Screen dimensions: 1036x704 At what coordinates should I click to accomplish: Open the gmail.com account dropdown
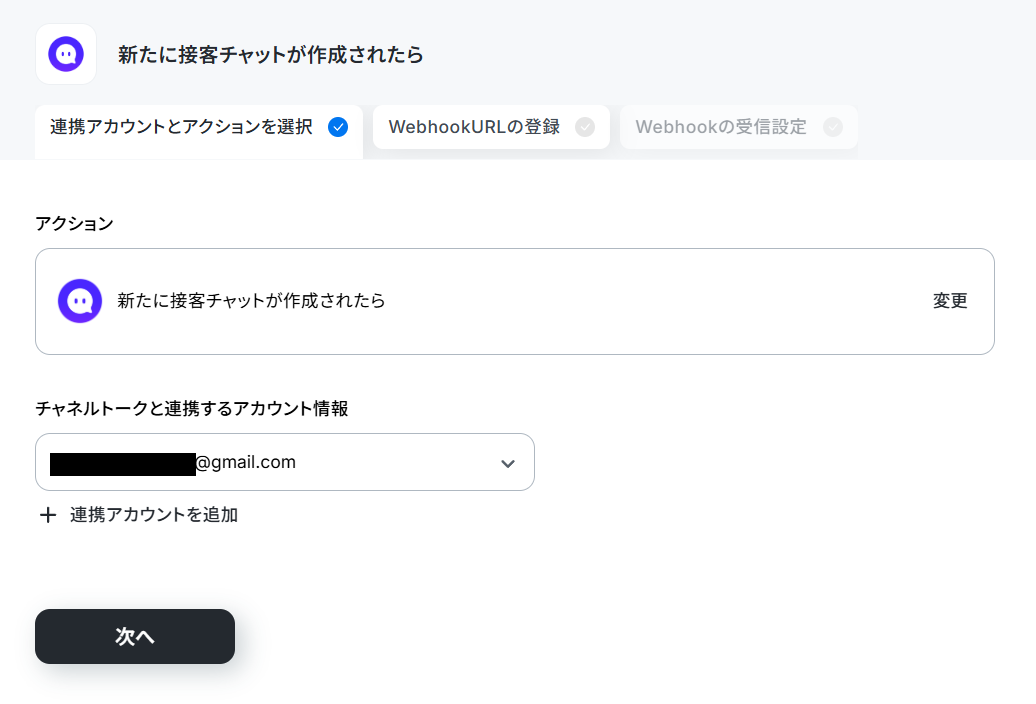pyautogui.click(x=285, y=462)
